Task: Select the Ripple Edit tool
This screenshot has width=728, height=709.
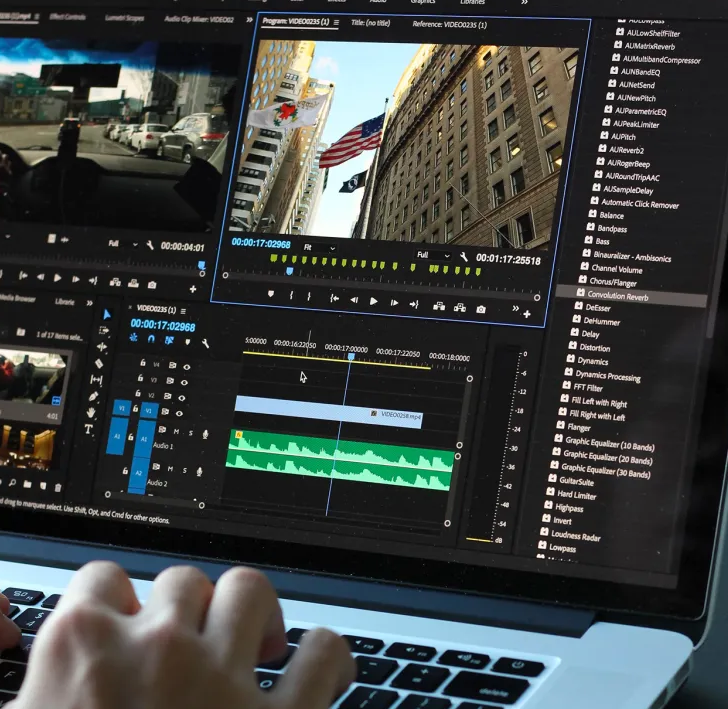Action: click(x=102, y=347)
